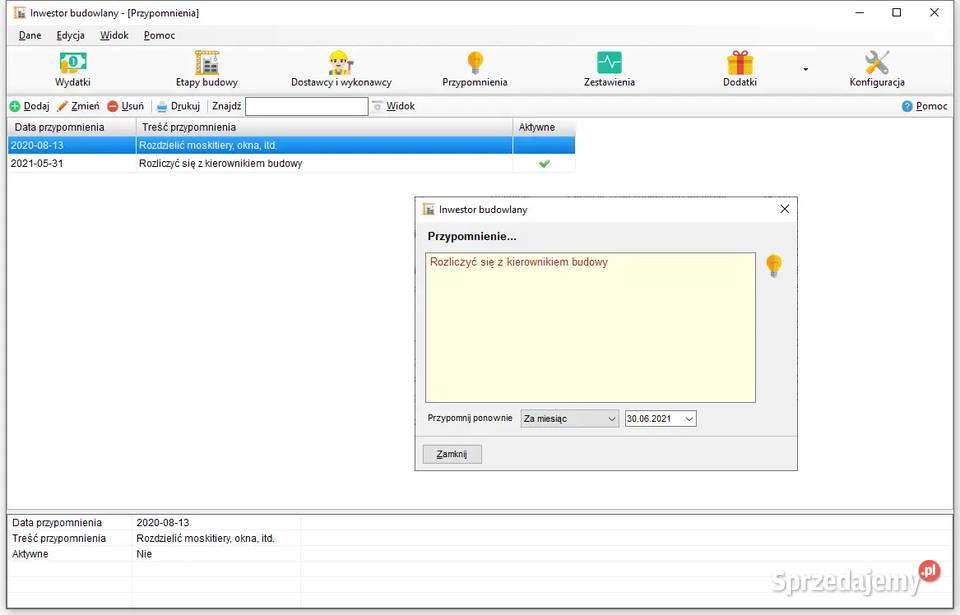Screen dimensions: 960x615
Task: Open the 'Za miesiąc' remind-again dropdown
Action: pos(569,419)
